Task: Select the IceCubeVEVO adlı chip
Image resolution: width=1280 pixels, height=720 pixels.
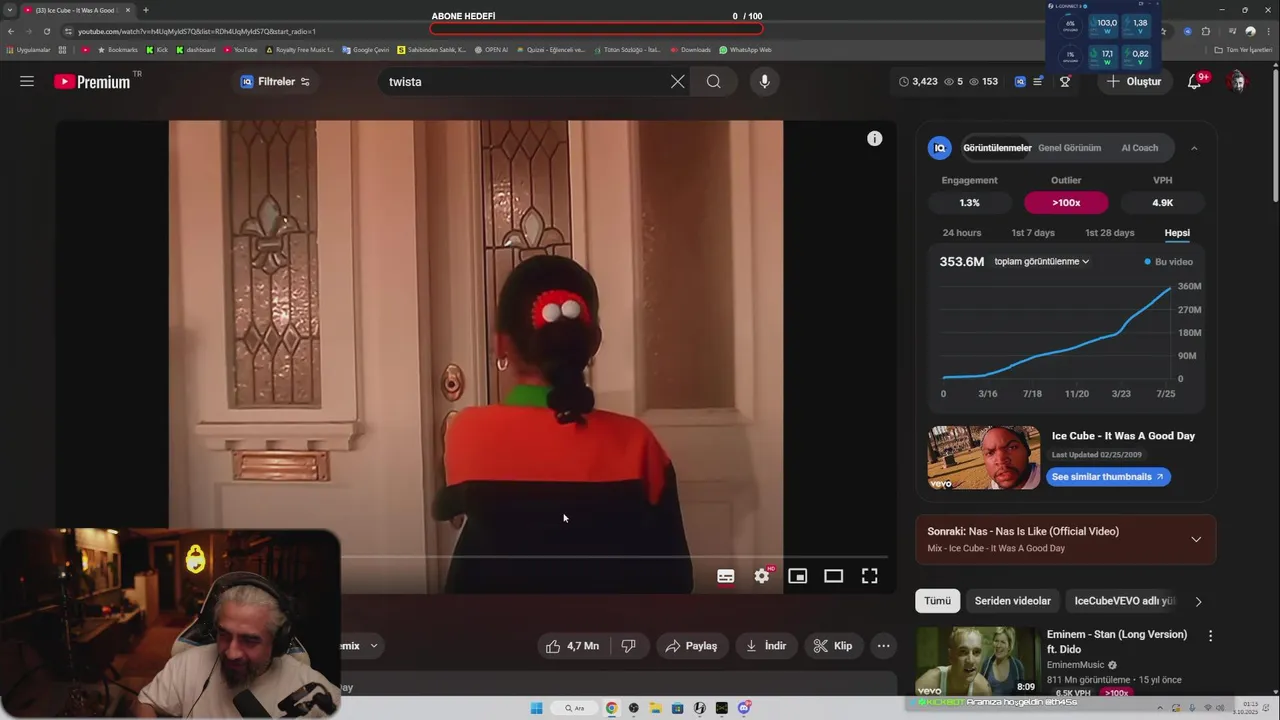Action: (1124, 601)
